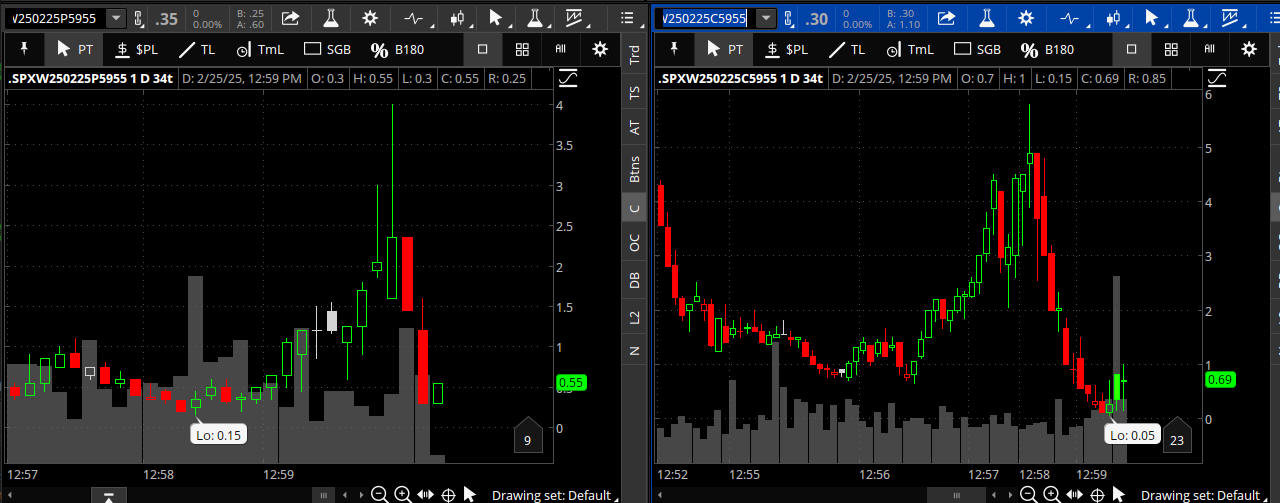Expand symbol dropdown next to P5955 field

(115, 18)
